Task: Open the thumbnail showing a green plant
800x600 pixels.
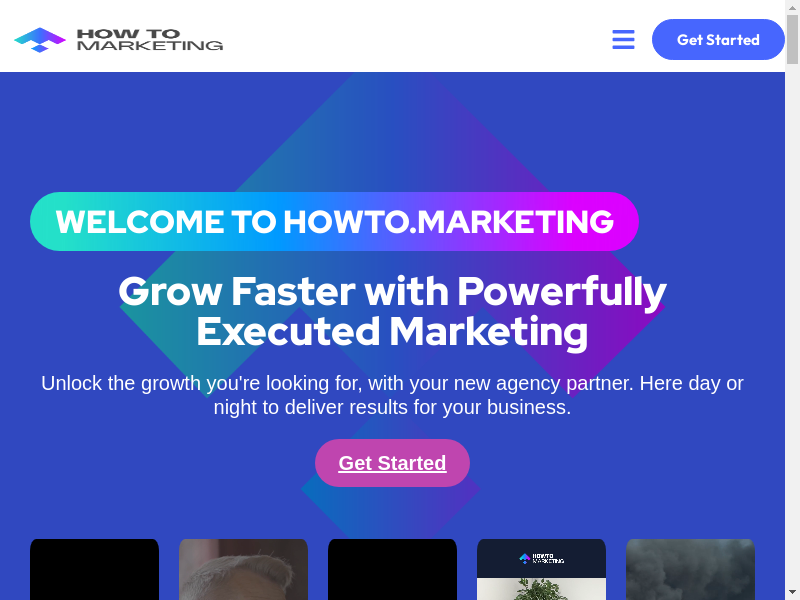Action: coord(541,569)
